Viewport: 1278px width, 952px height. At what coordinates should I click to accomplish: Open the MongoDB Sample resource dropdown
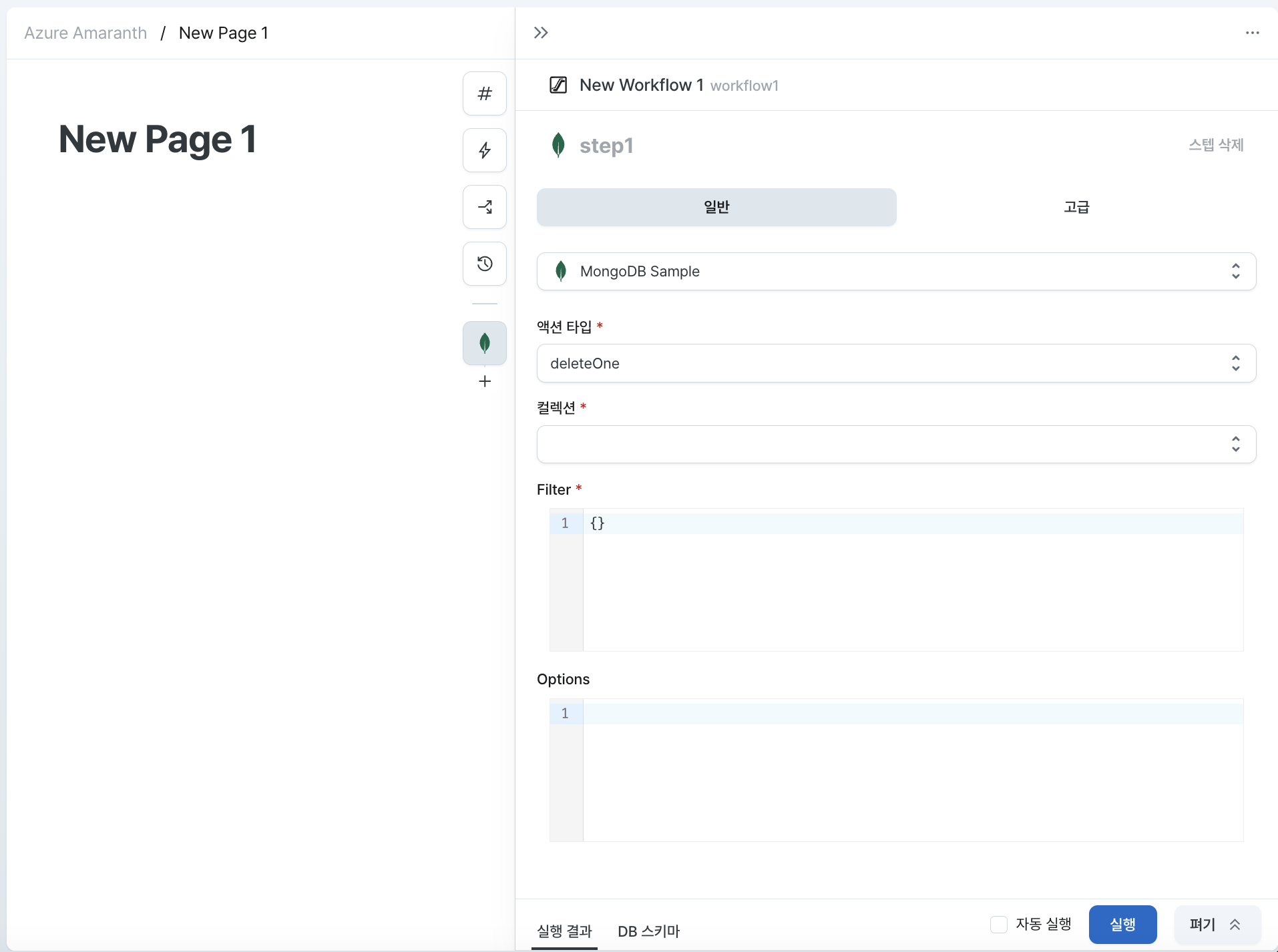(x=896, y=271)
